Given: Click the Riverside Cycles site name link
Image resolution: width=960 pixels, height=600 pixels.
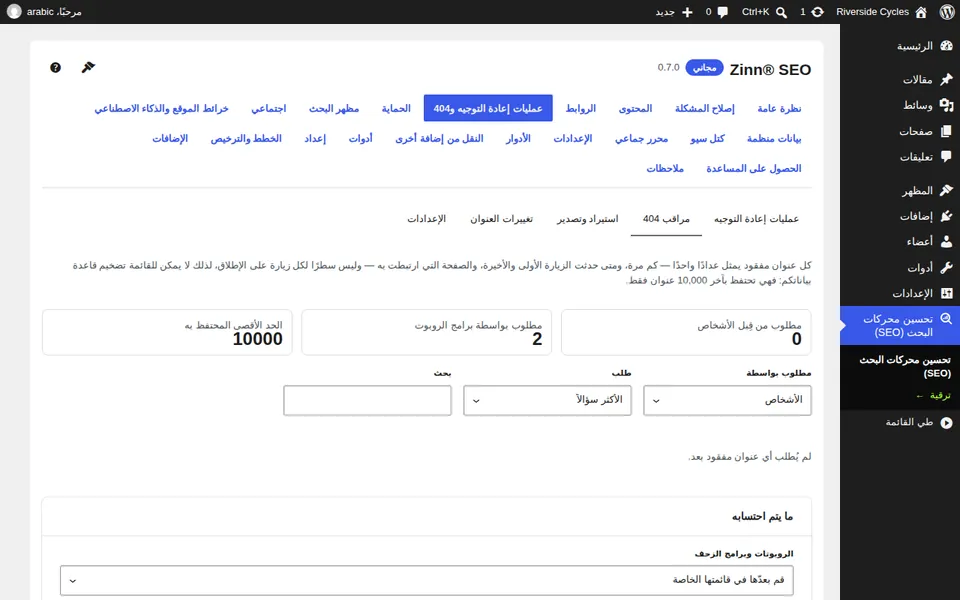Looking at the screenshot, I should (x=872, y=12).
